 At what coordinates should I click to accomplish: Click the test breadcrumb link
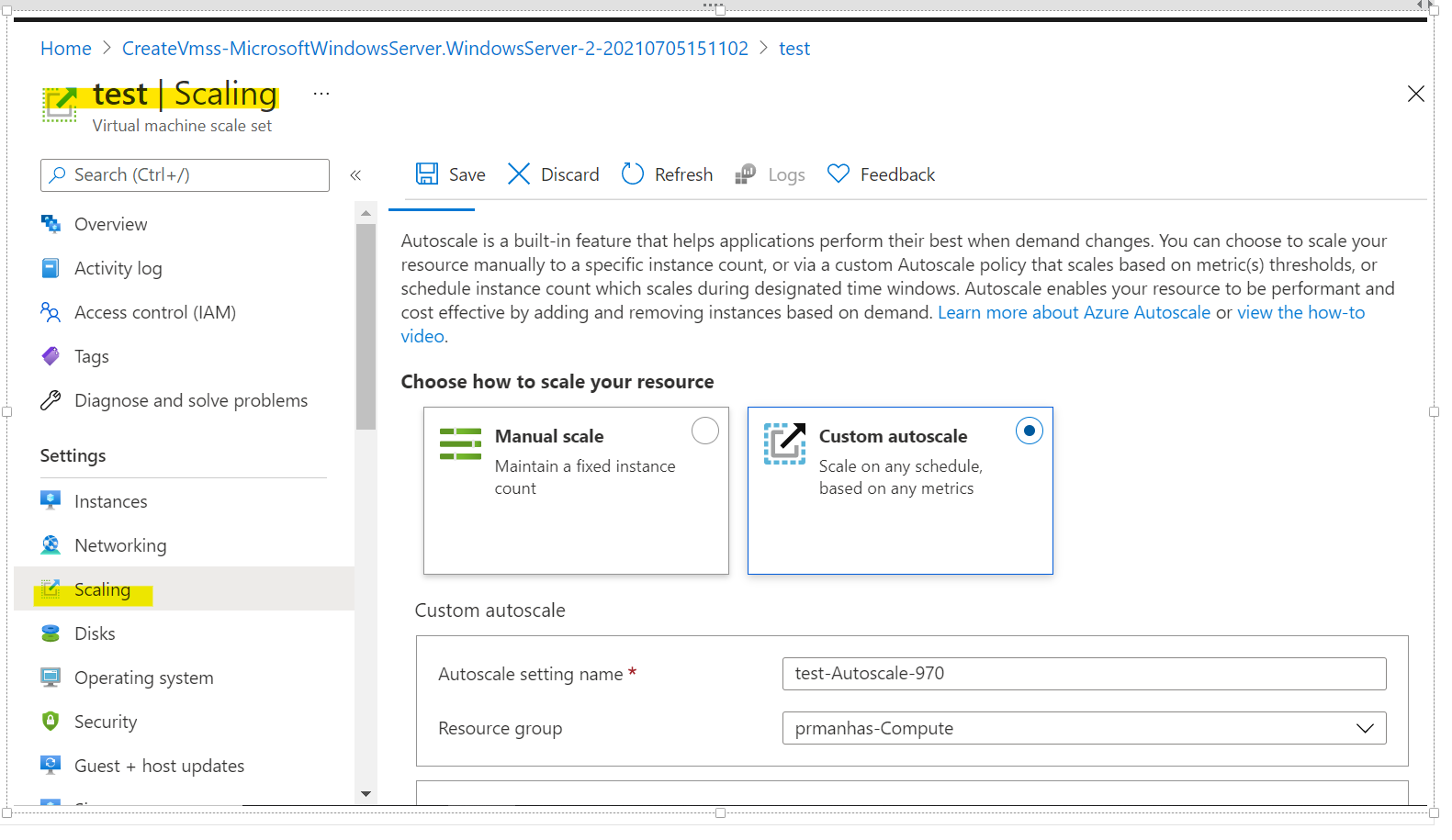tap(794, 49)
